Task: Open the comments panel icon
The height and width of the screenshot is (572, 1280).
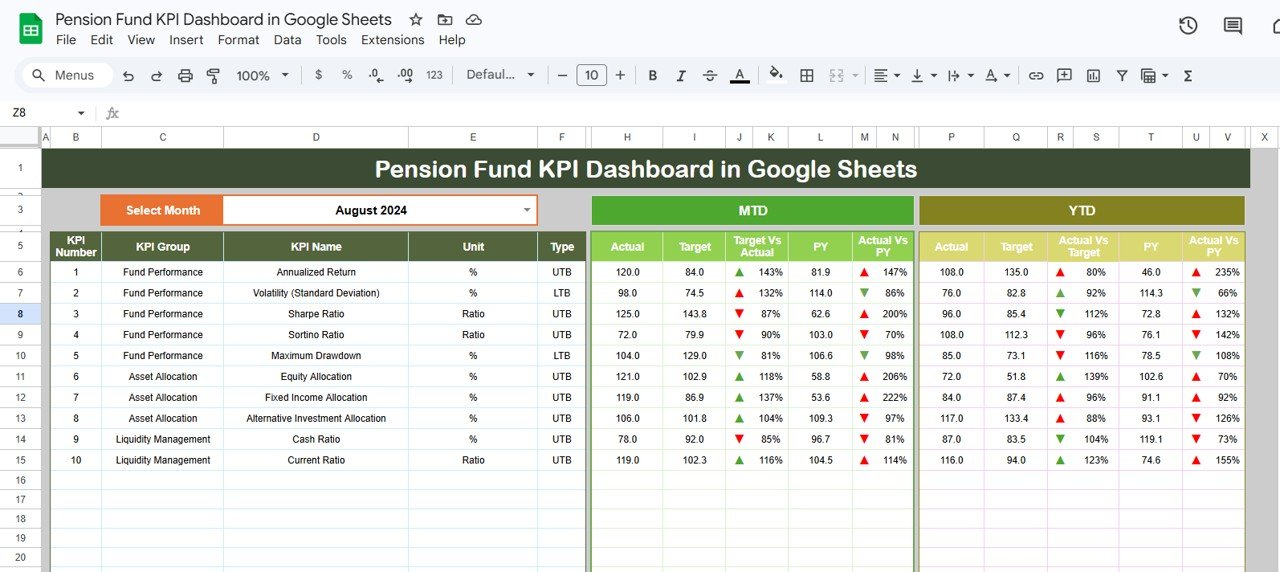Action: click(x=1233, y=26)
